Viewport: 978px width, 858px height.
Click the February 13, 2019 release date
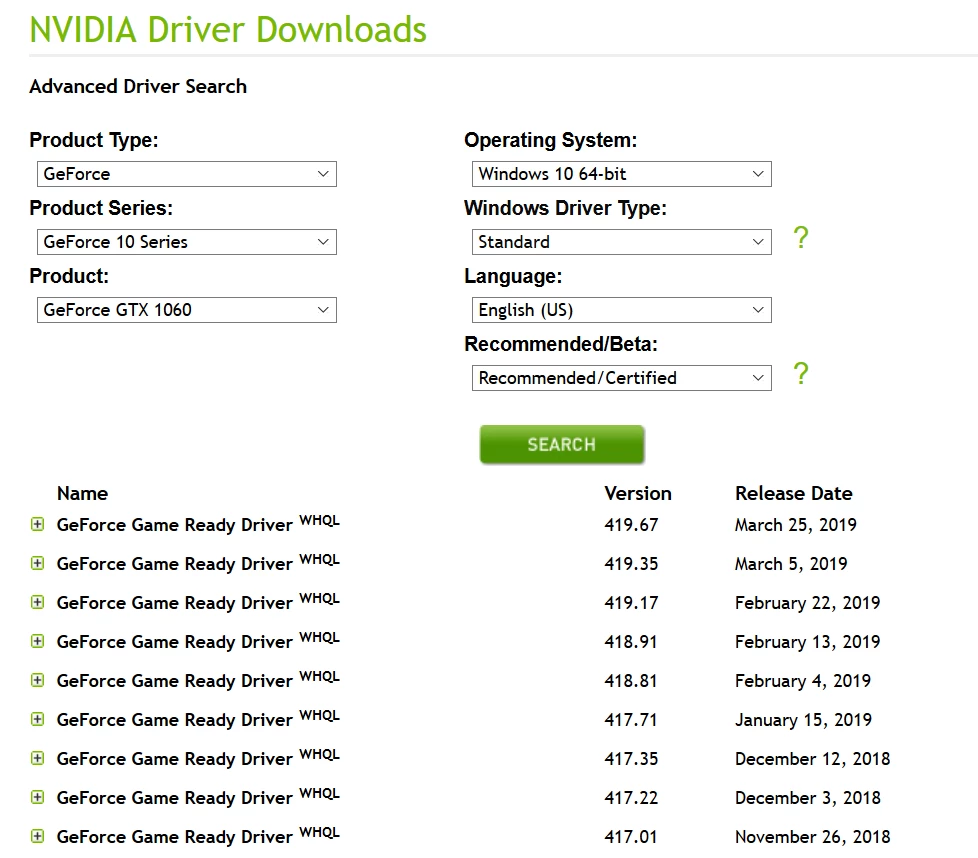pyautogui.click(x=808, y=642)
